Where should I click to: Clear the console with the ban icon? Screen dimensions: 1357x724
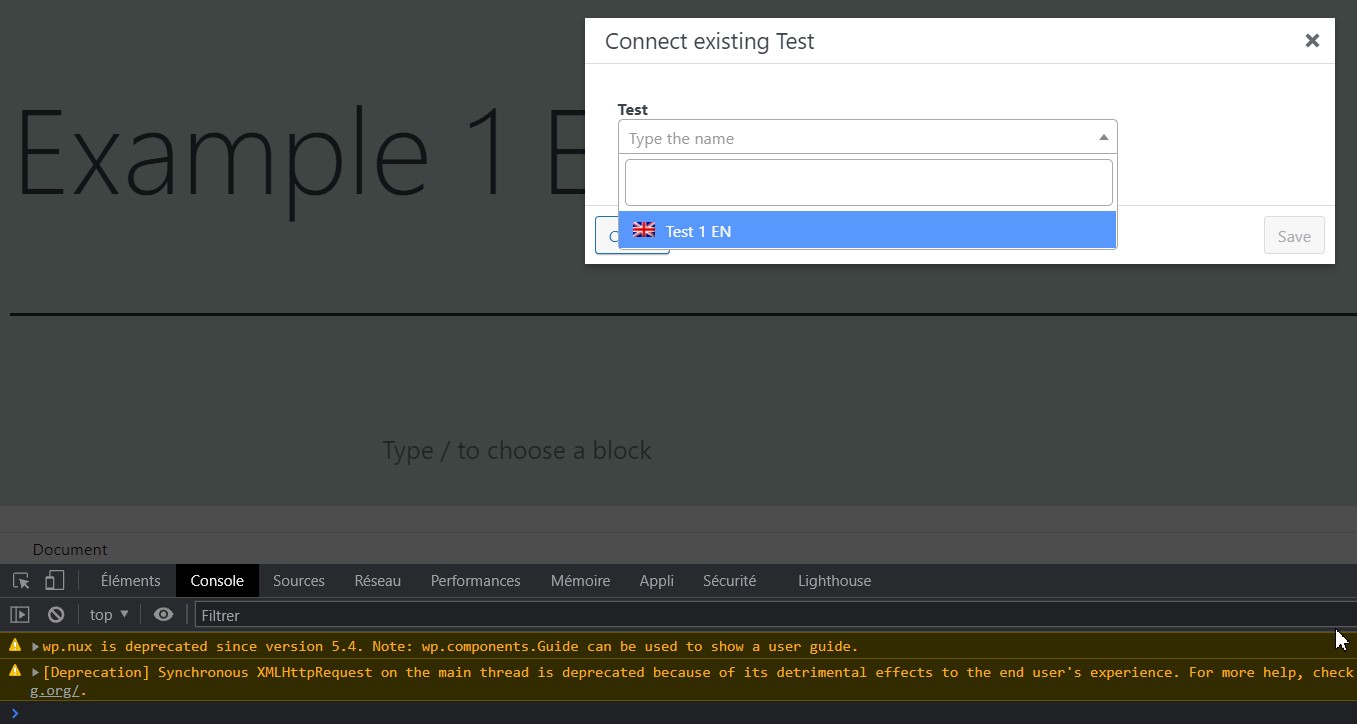click(x=56, y=615)
